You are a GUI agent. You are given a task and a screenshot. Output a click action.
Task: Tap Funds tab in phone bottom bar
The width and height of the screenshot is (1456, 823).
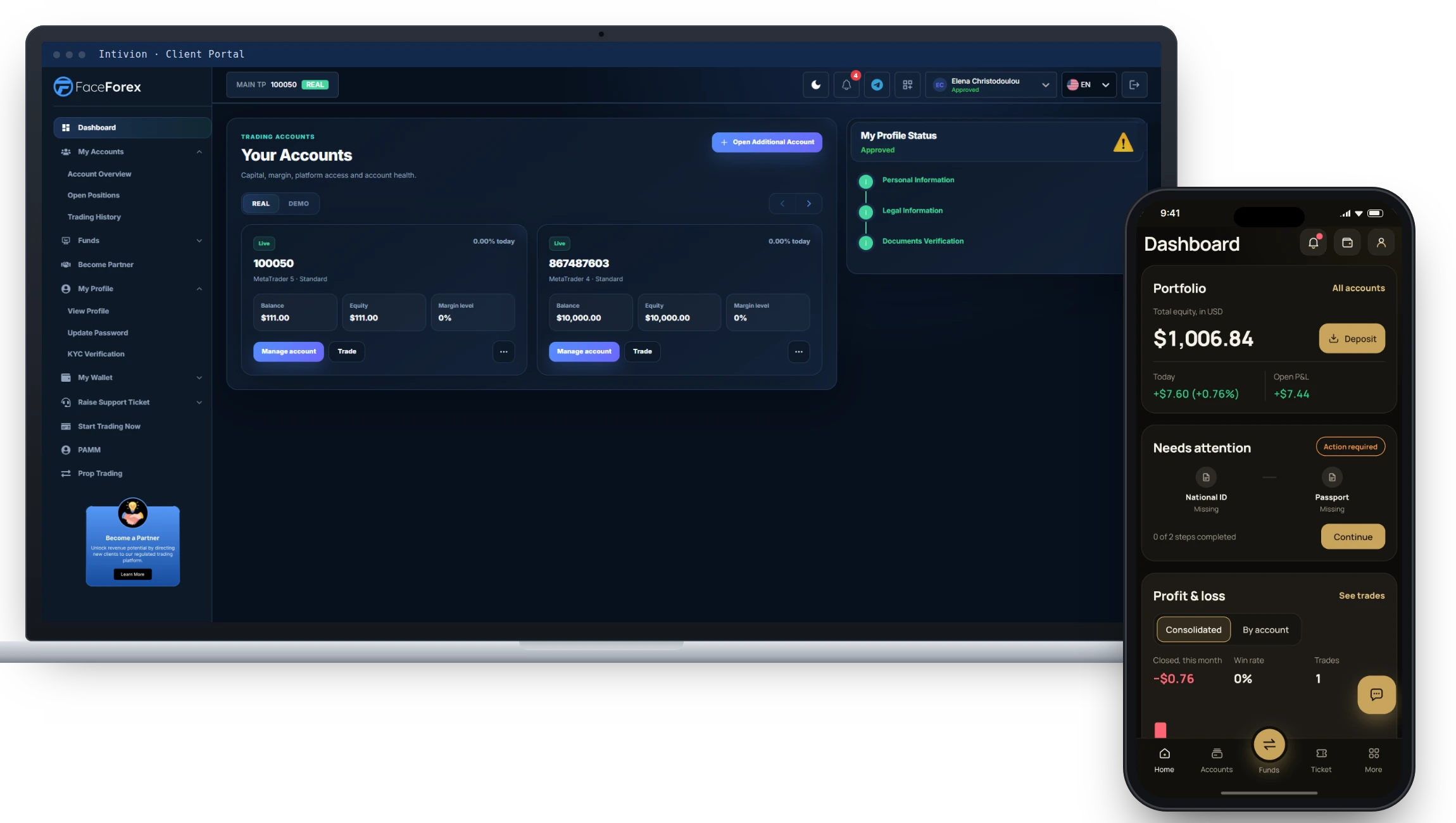1269,752
